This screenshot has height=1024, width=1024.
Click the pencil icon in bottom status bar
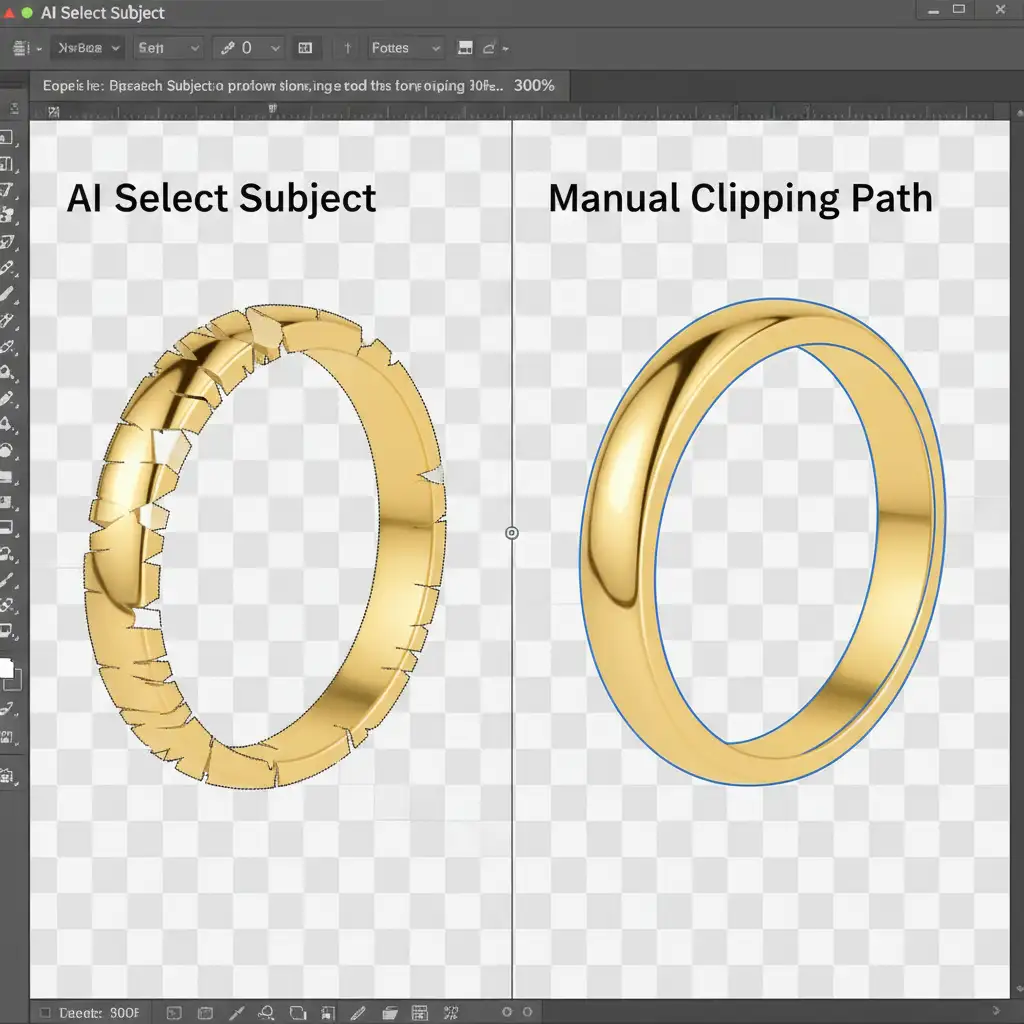pos(359,1013)
